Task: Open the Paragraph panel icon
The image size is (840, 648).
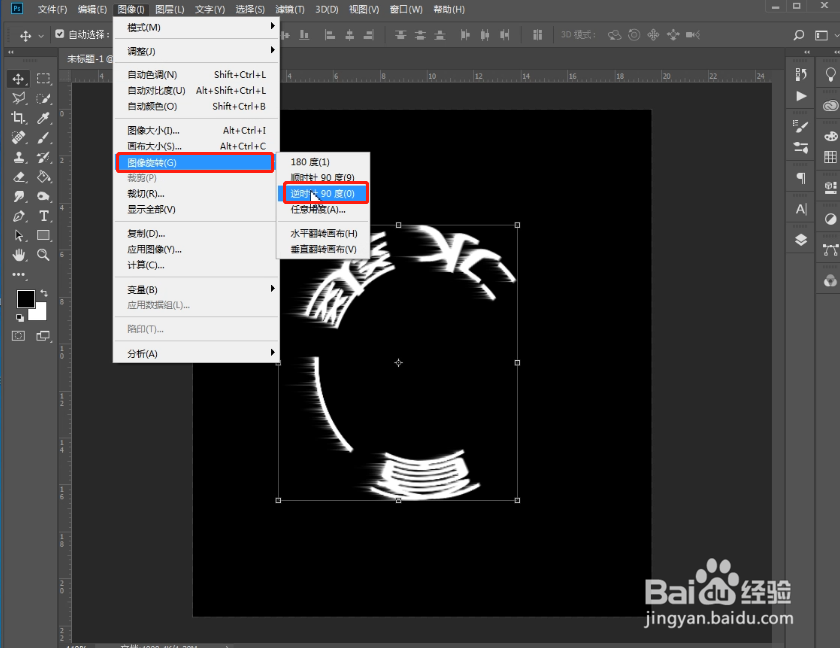Action: click(x=801, y=178)
